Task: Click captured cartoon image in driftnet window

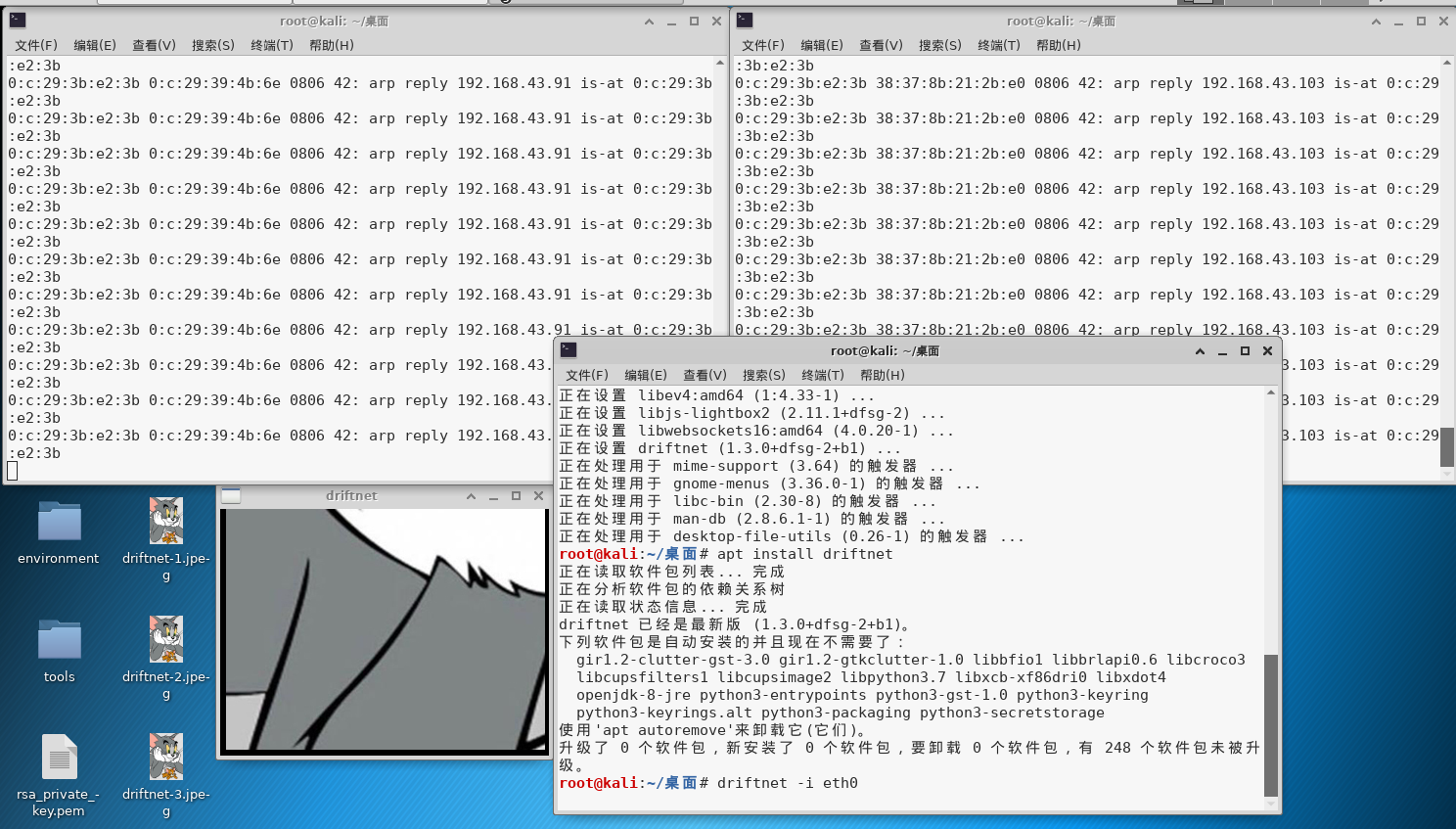Action: tap(386, 630)
